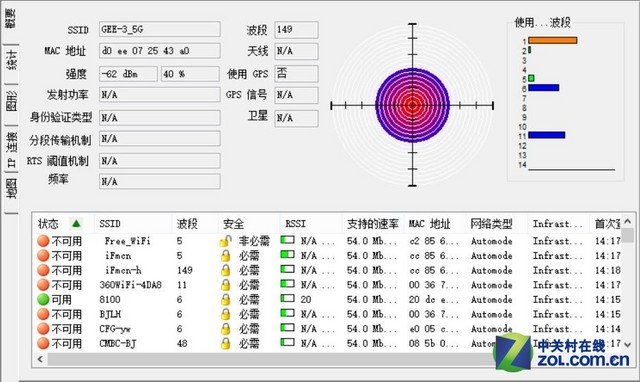
Task: Sort networks by 波段 column header
Action: (187, 224)
